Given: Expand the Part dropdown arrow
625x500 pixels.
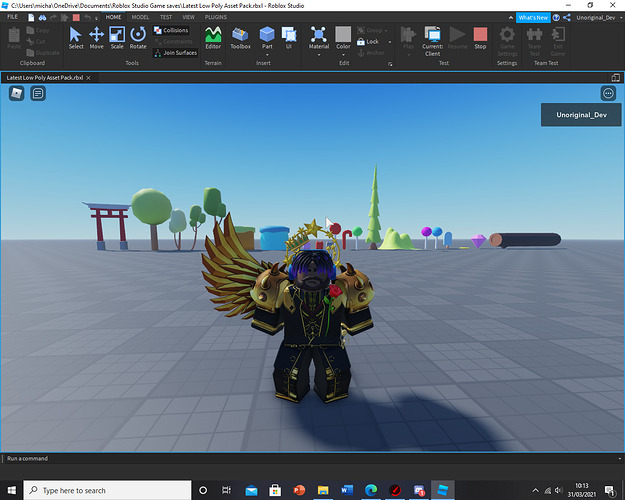Looking at the screenshot, I should coord(267,55).
